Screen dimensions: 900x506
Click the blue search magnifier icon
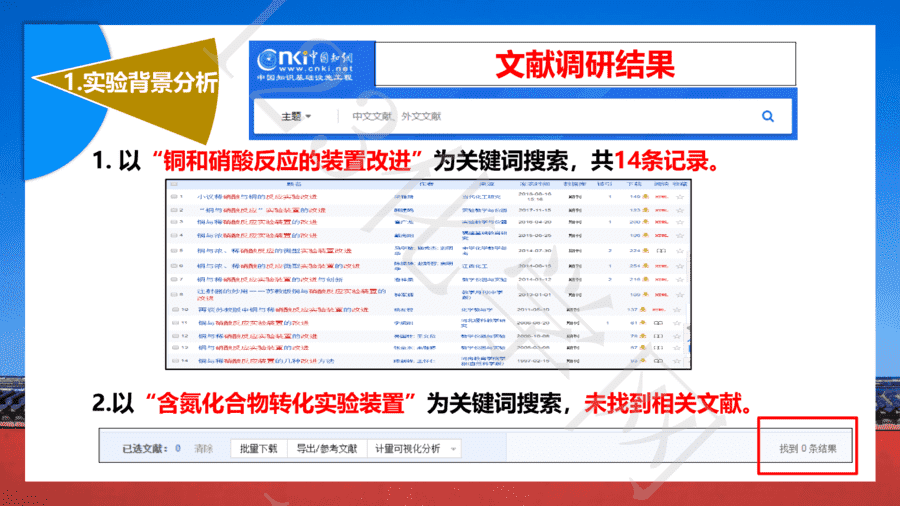tap(767, 116)
